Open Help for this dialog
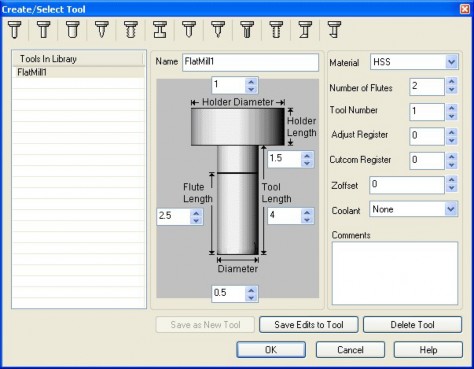The image size is (474, 369). click(x=428, y=350)
